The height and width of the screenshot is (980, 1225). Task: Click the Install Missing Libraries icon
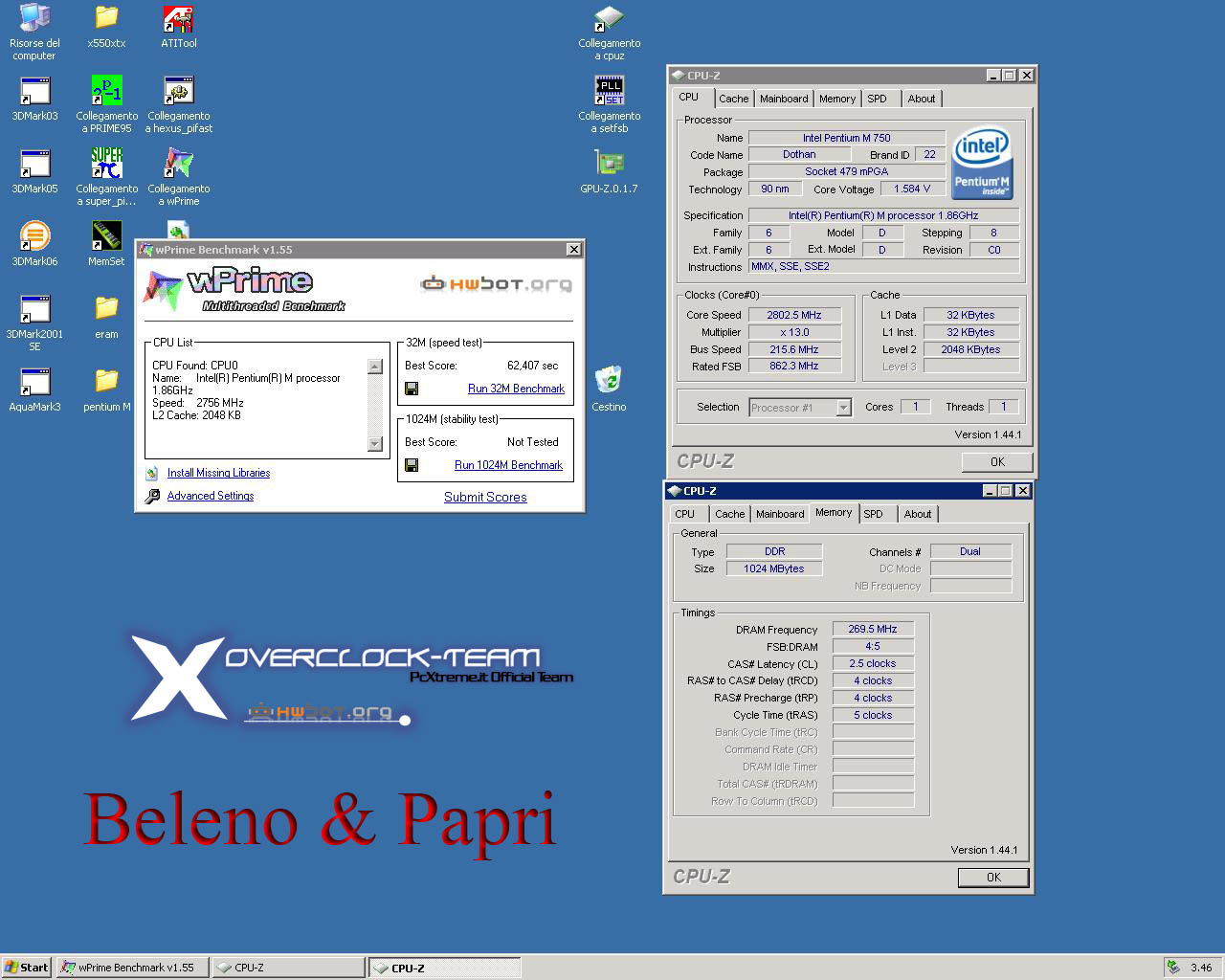click(152, 473)
